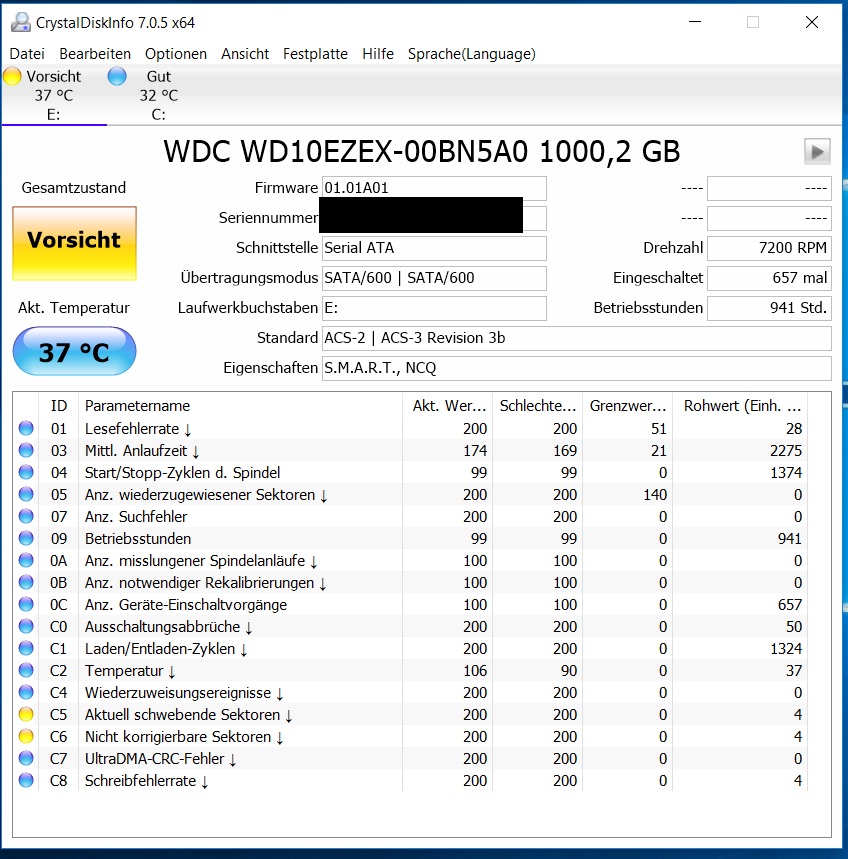Click the Akt. Wer... column header
This screenshot has width=848, height=859.
[448, 406]
